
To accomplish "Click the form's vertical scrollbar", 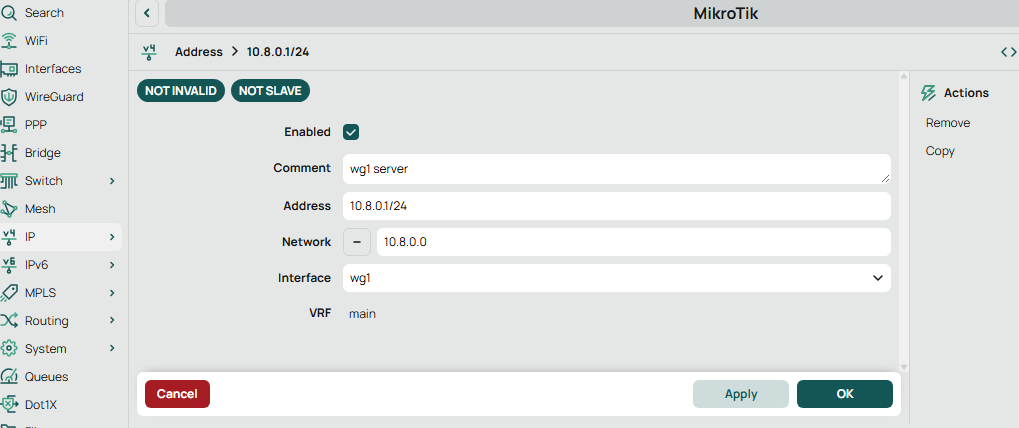I will (903, 221).
